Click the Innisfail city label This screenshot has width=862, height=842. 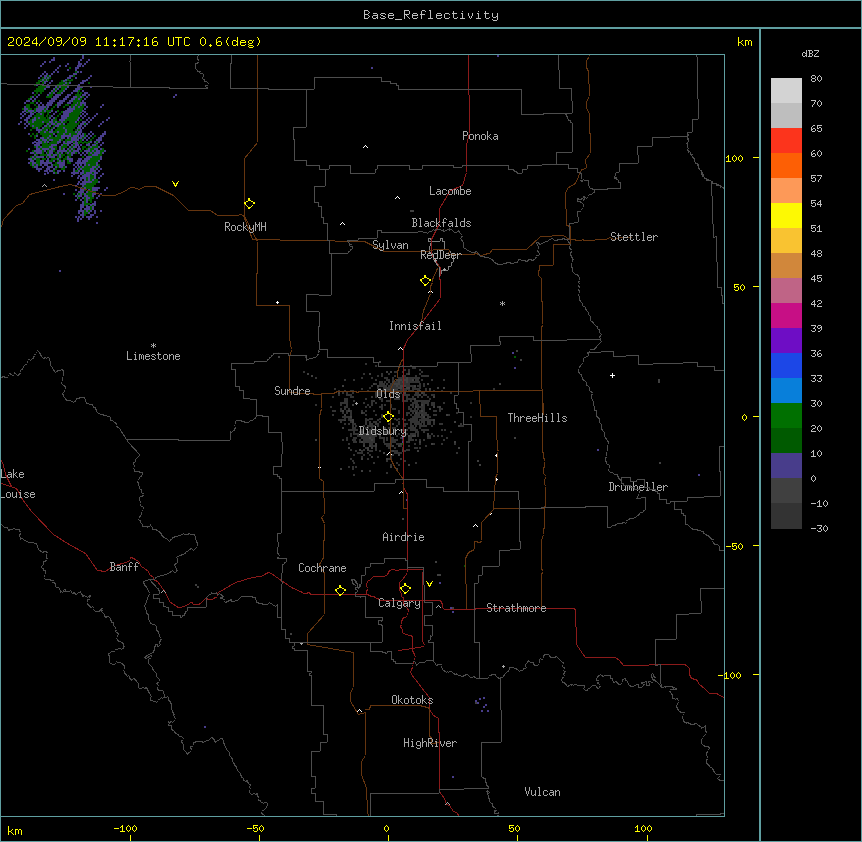[x=415, y=326]
